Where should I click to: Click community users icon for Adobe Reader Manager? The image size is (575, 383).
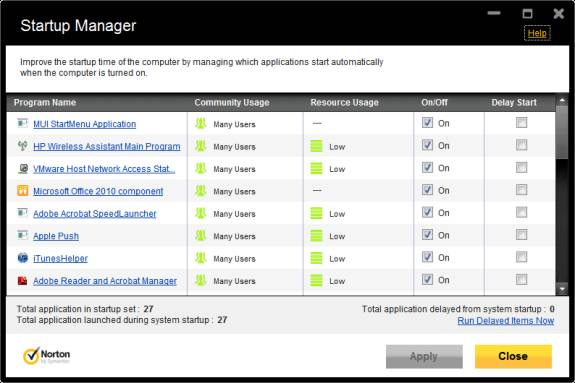[x=201, y=280]
